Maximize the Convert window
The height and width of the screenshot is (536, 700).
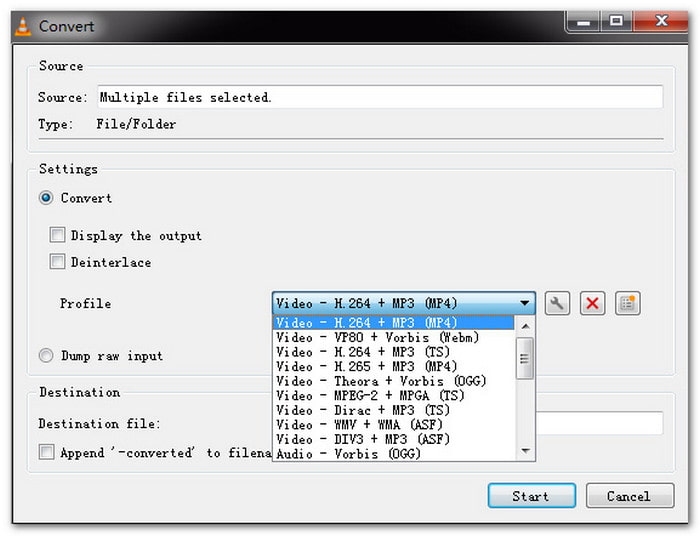coord(616,21)
